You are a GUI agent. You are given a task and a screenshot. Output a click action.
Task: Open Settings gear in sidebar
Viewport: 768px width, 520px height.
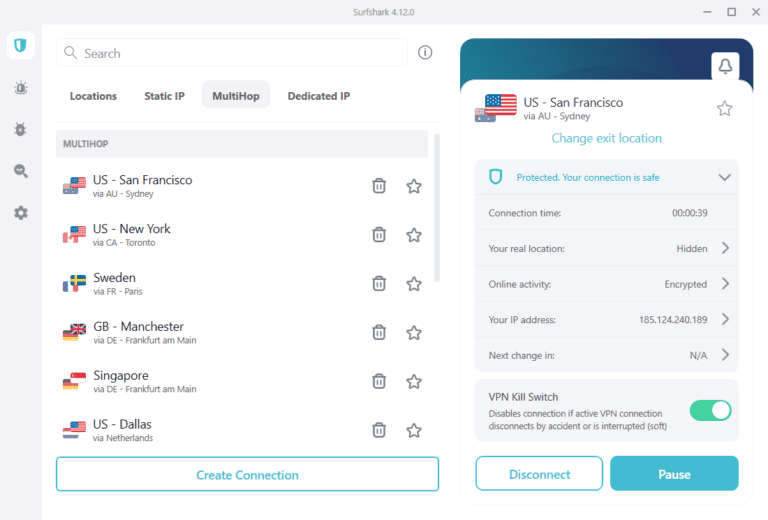click(x=21, y=213)
